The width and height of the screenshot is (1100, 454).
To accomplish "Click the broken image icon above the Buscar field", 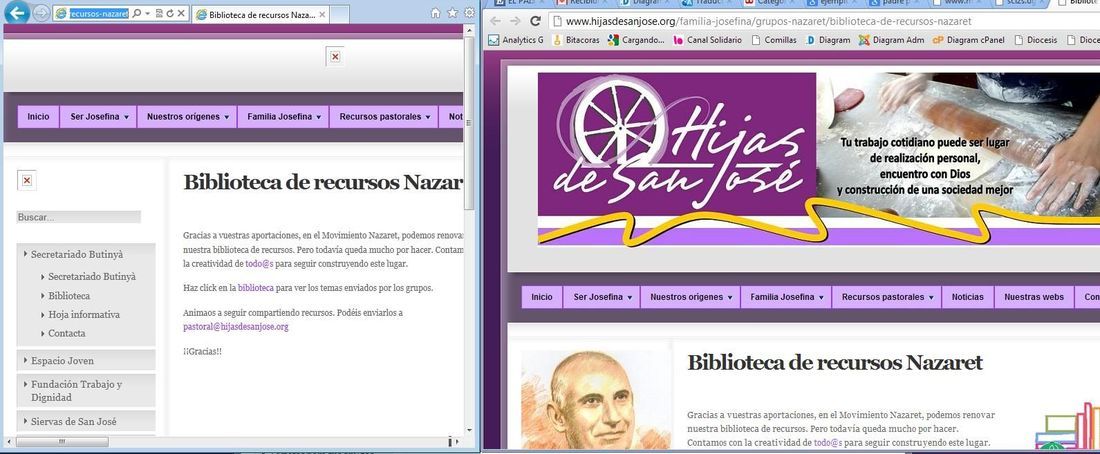I will click(x=27, y=180).
